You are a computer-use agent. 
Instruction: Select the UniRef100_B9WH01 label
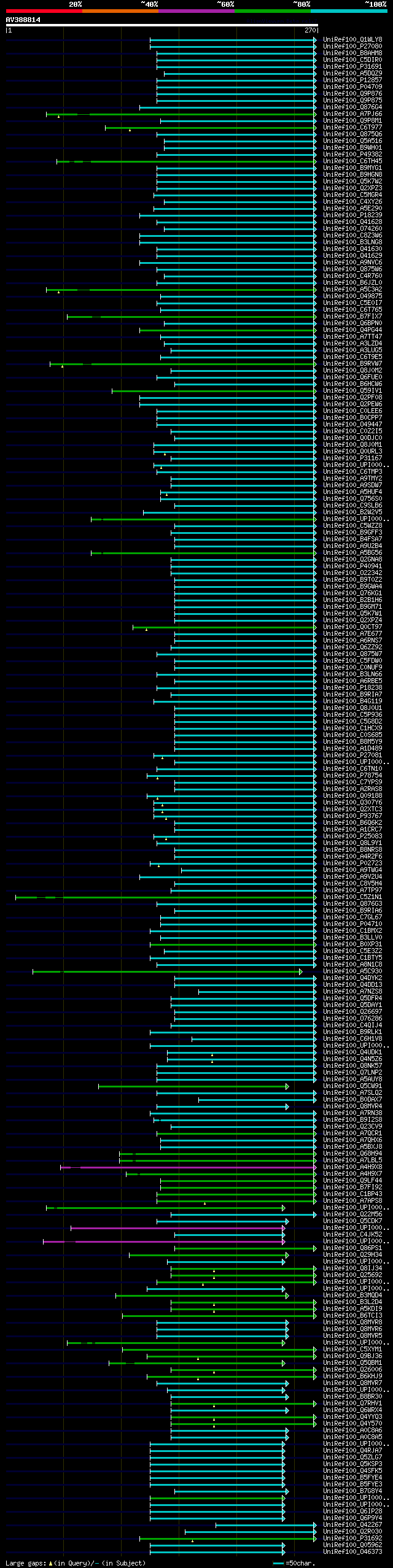coord(352,147)
